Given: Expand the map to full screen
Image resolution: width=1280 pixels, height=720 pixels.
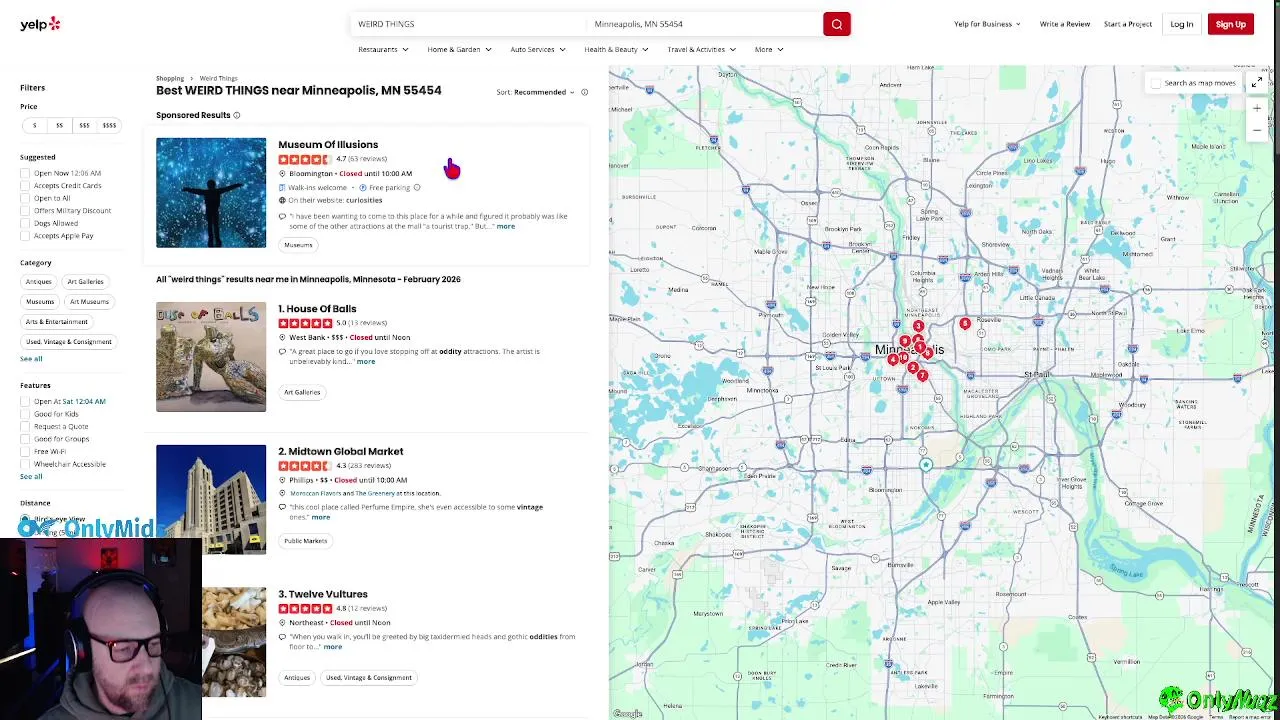Looking at the screenshot, I should pos(1257,83).
